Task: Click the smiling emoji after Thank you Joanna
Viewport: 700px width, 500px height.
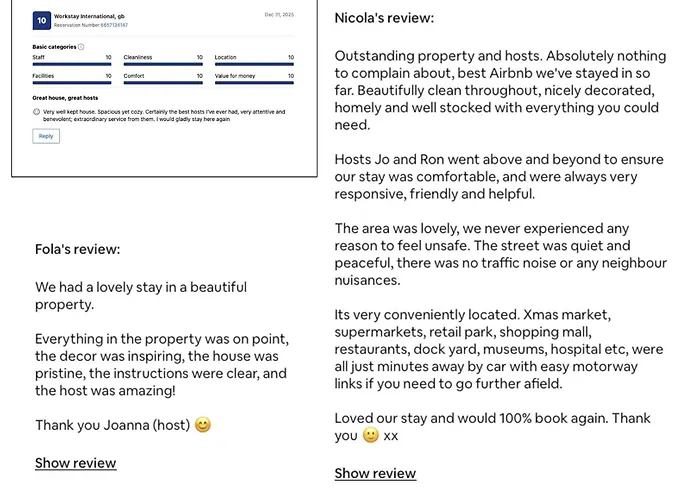Action: coord(203,425)
